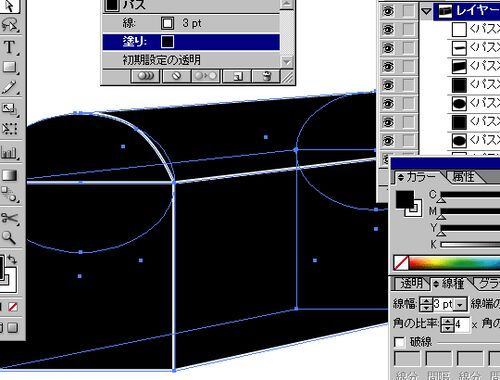Switch to the 属性 tab
Screen dimensions: 500x380
463,176
